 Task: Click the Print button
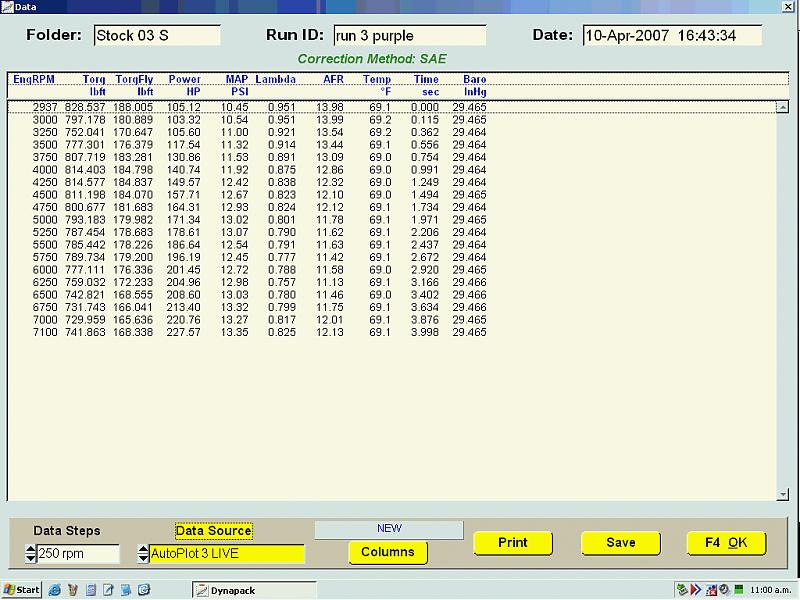click(513, 543)
